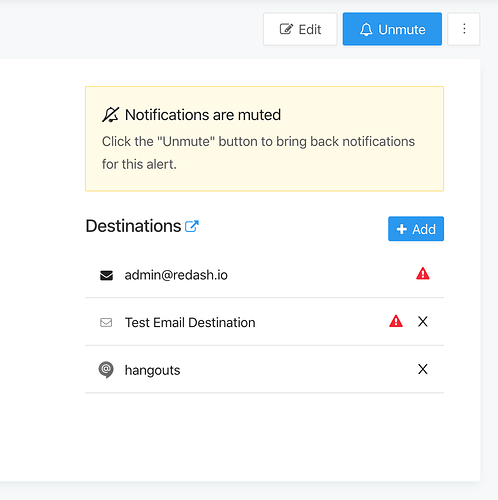498x500 pixels.
Task: Click outlined mail icon of Test Email Destination
Action: click(106, 323)
